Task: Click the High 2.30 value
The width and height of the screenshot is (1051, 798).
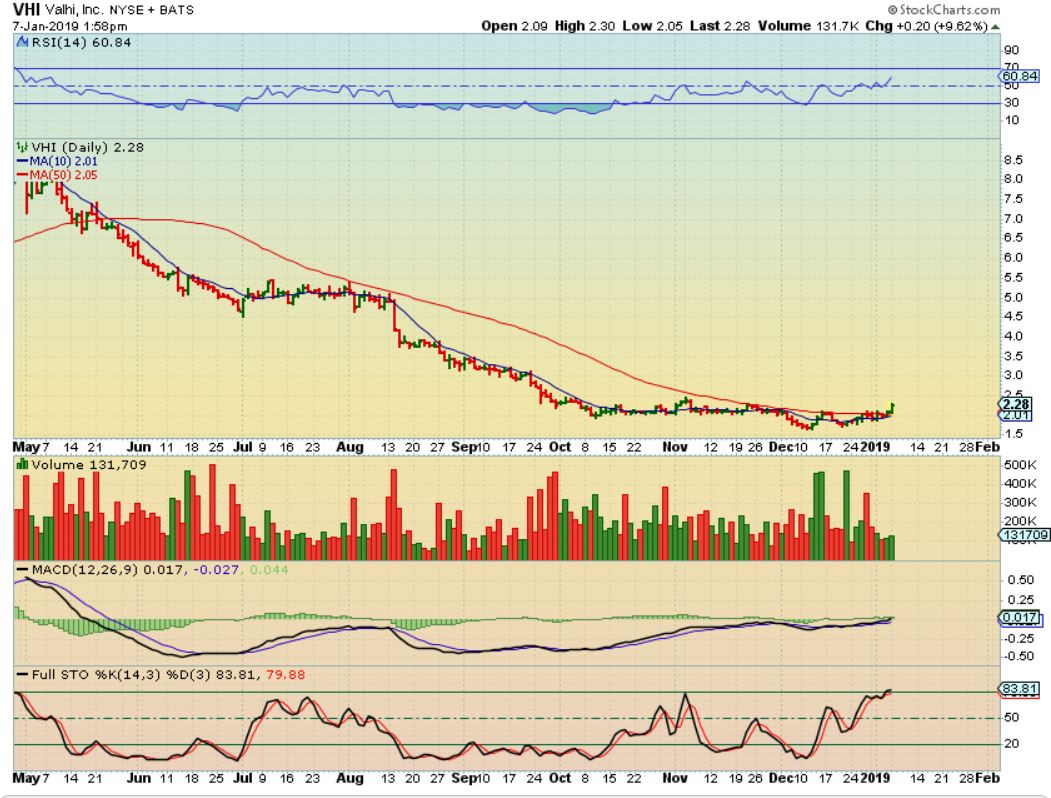Action: (x=584, y=26)
